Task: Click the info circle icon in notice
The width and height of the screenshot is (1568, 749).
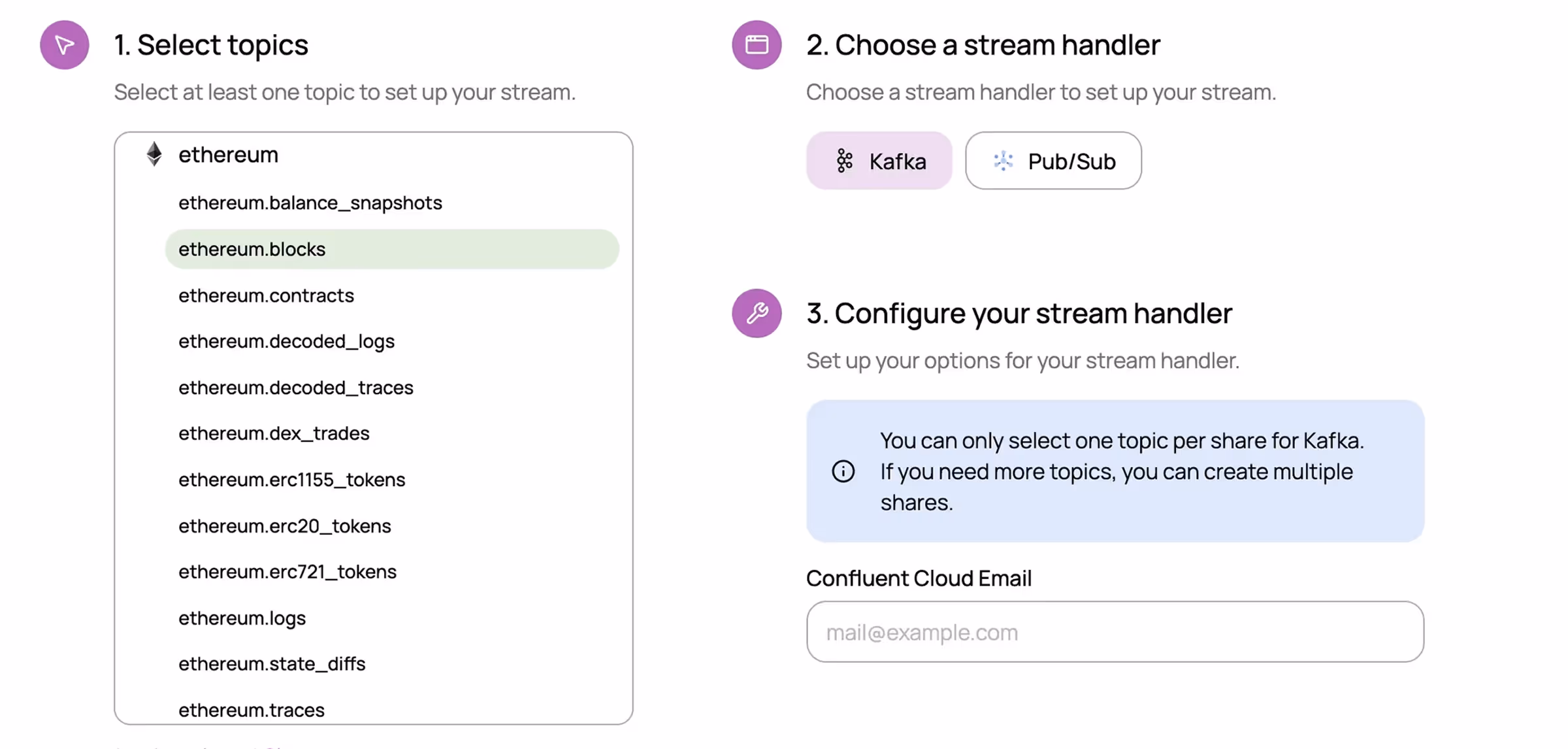Action: point(843,471)
